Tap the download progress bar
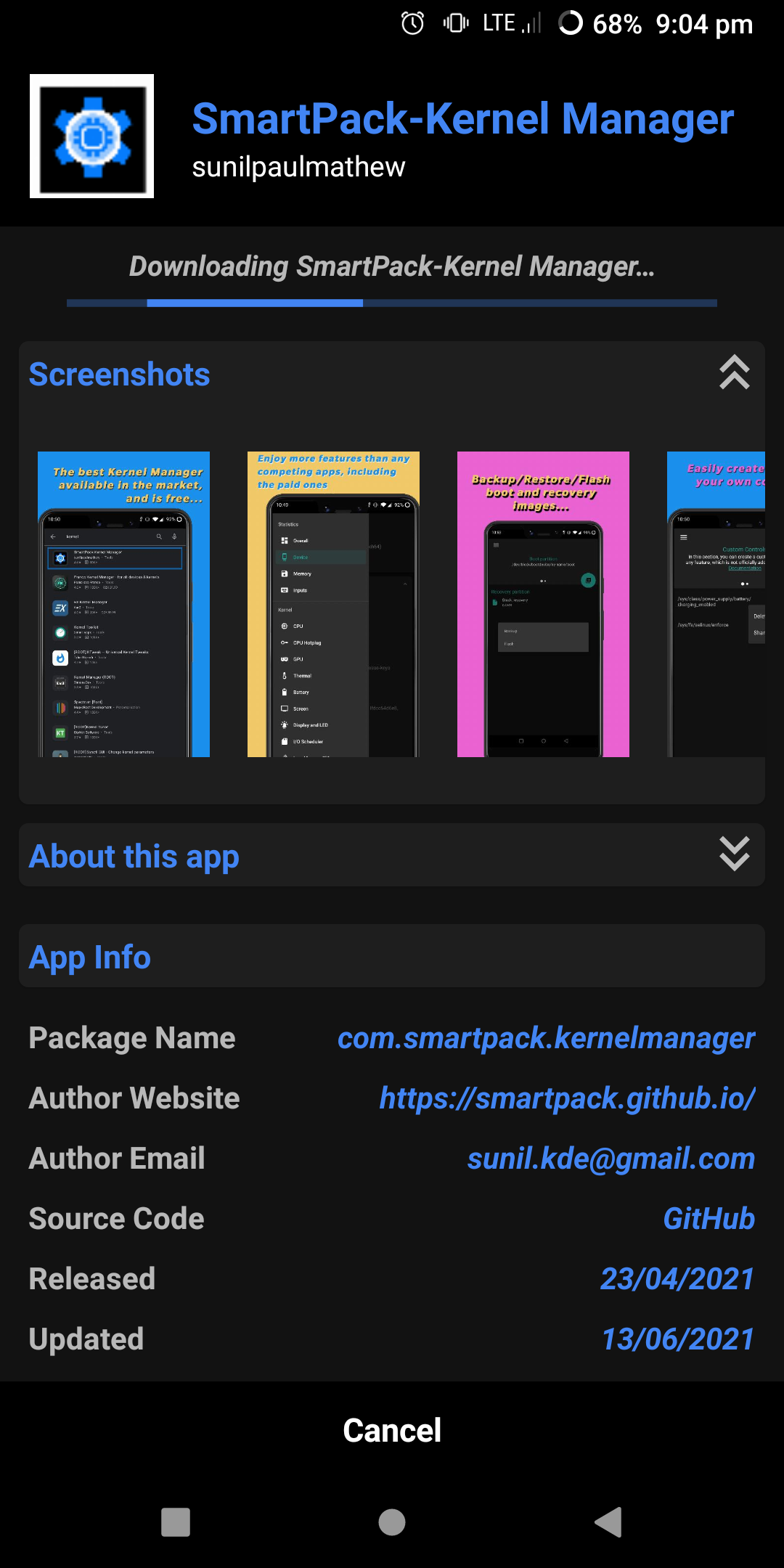 (x=392, y=303)
